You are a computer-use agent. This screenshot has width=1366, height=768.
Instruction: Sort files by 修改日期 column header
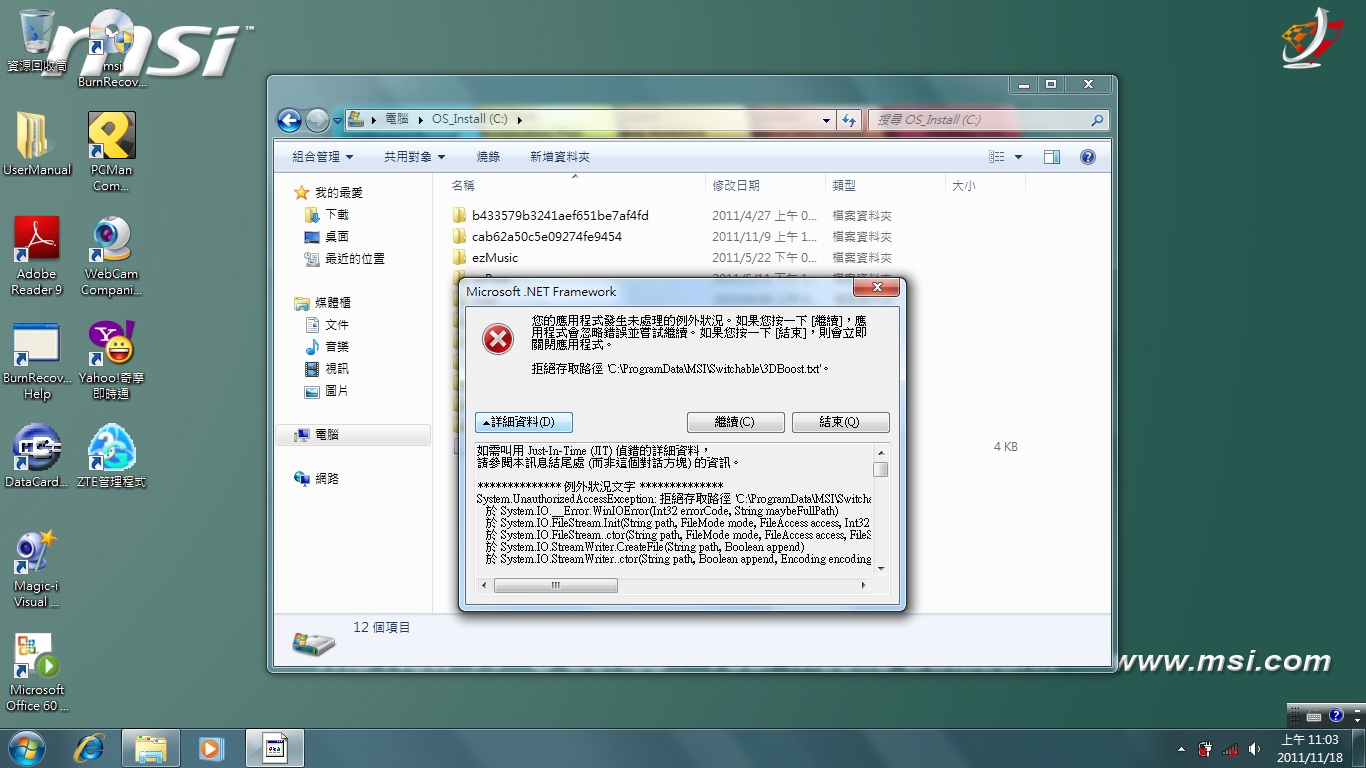[736, 186]
